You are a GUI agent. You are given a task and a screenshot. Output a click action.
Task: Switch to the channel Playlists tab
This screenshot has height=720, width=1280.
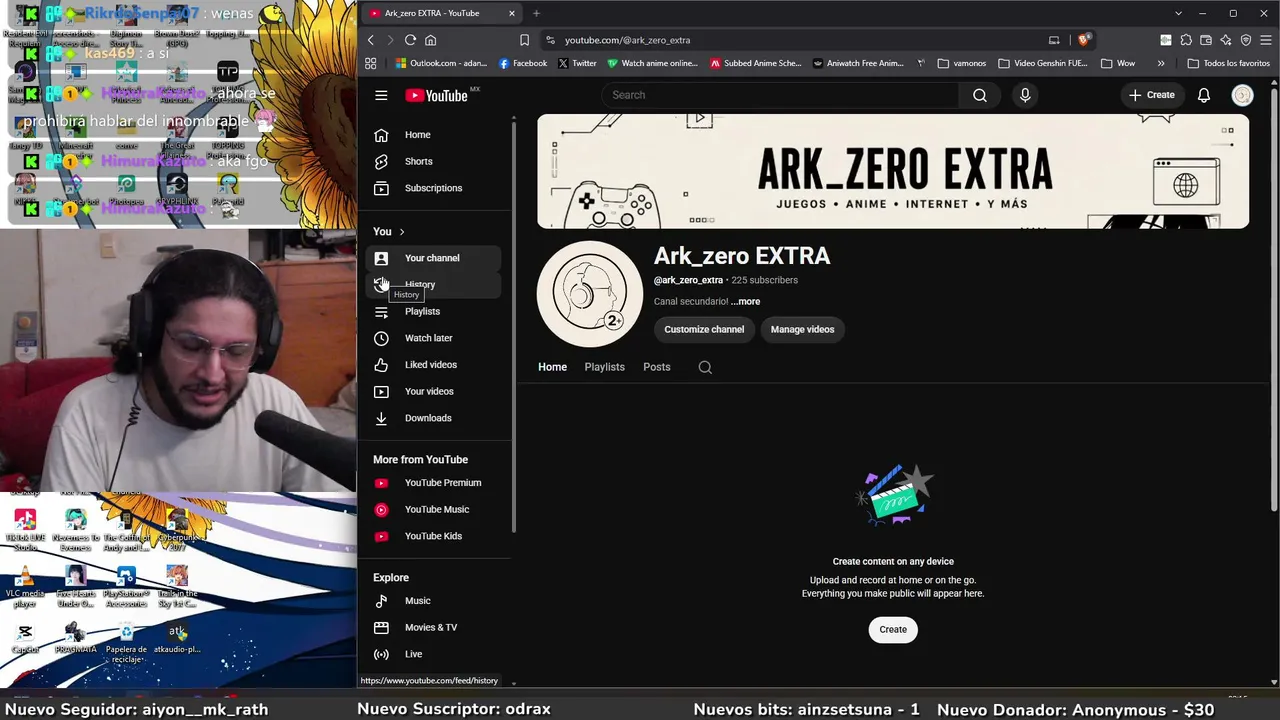(604, 367)
